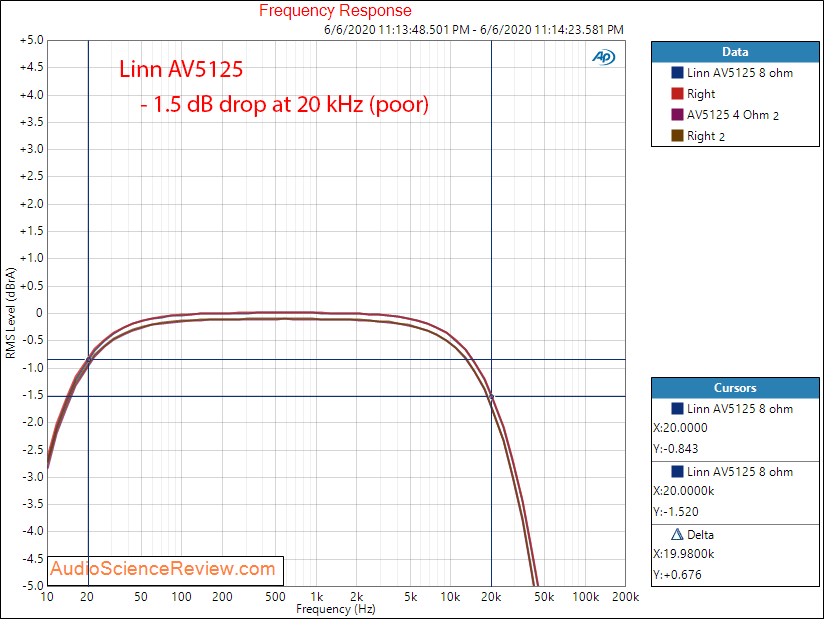Click the first cursor's Linn AV5125 8 ohm label
Image resolution: width=824 pixels, height=619 pixels.
(740, 409)
